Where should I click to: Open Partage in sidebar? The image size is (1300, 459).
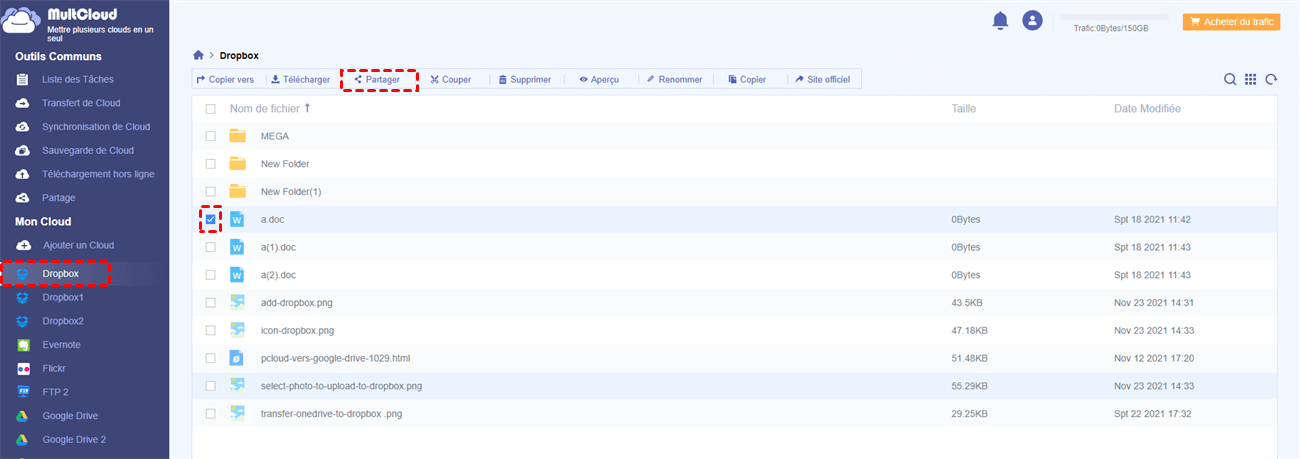(59, 198)
